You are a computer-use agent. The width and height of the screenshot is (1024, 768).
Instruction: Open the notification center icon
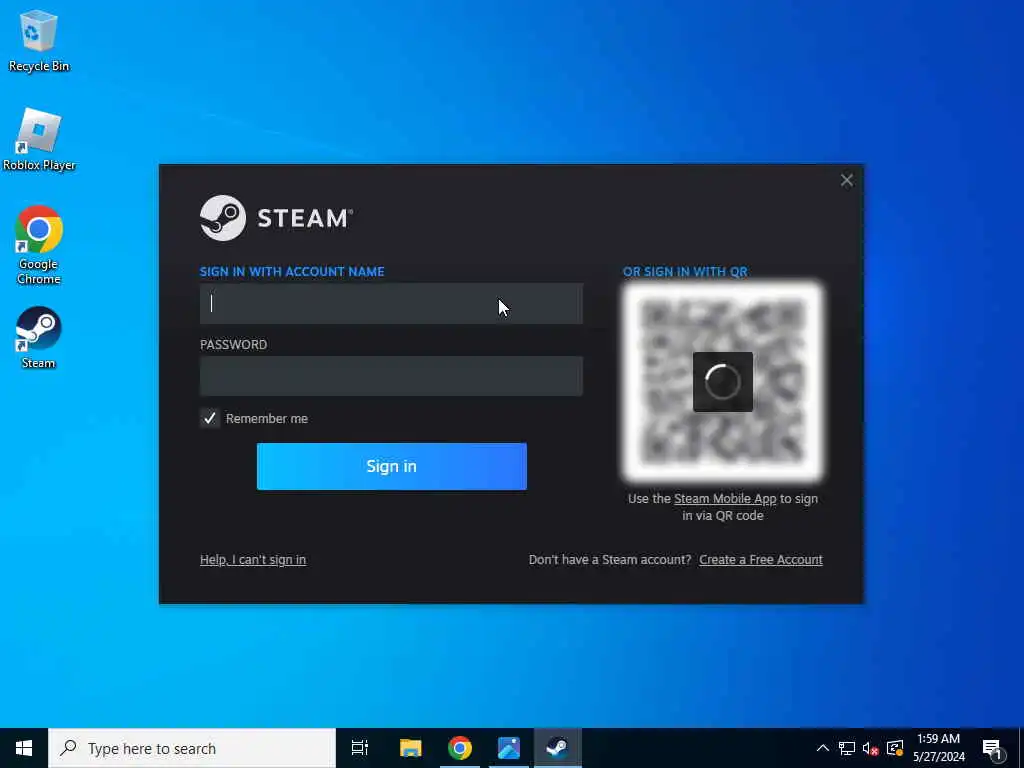tap(992, 748)
